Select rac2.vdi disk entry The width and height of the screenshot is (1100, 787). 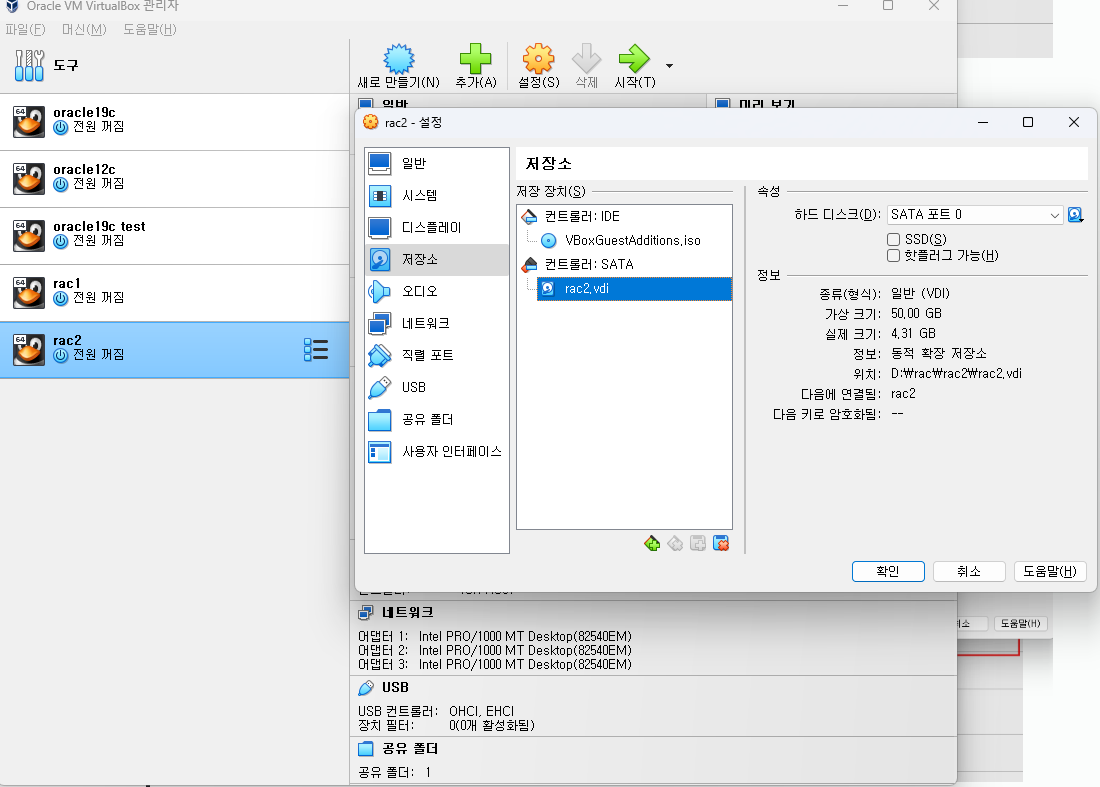click(x=634, y=289)
